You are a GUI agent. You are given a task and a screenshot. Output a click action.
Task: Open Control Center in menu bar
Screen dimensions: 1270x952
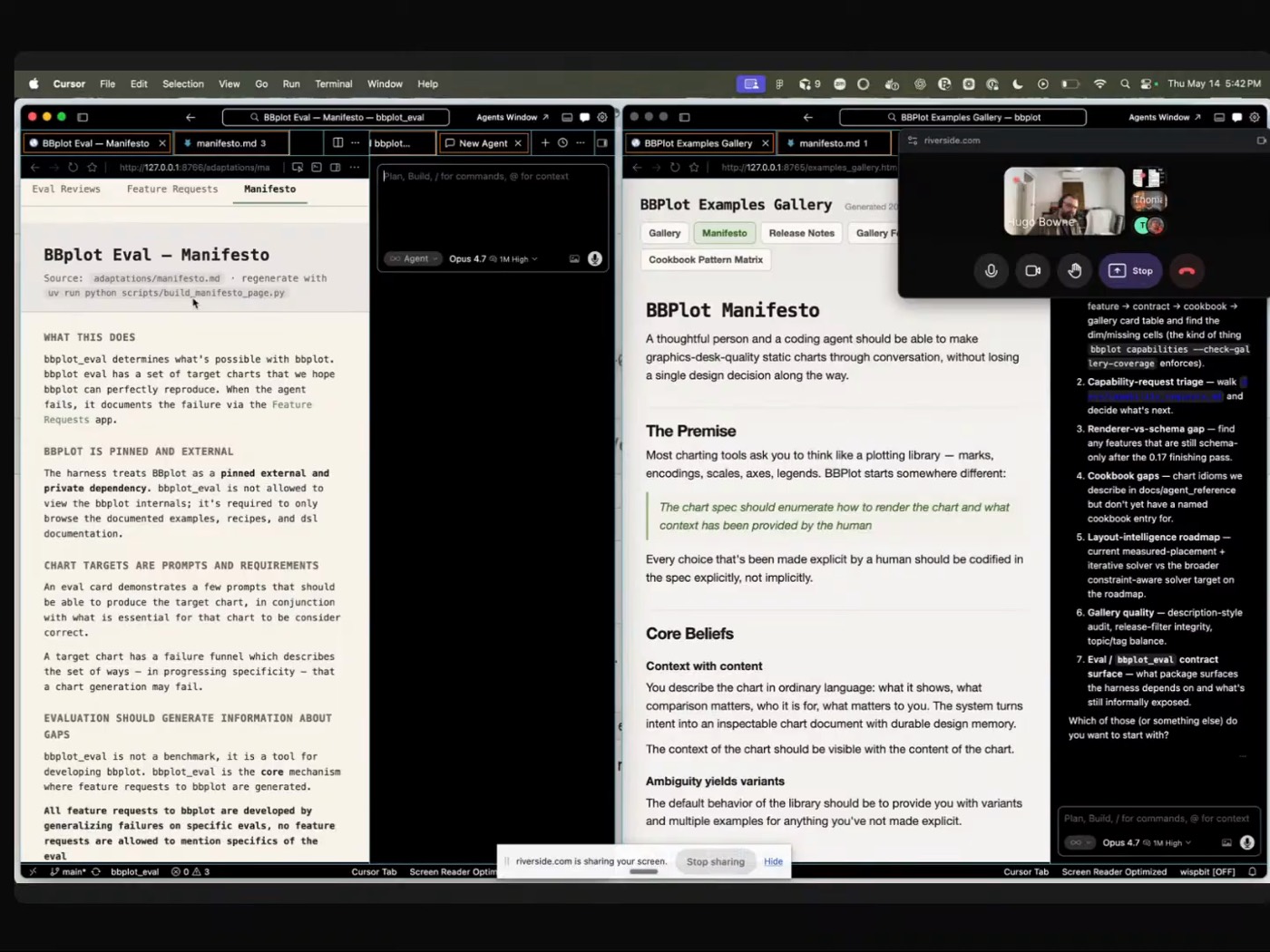click(1148, 83)
